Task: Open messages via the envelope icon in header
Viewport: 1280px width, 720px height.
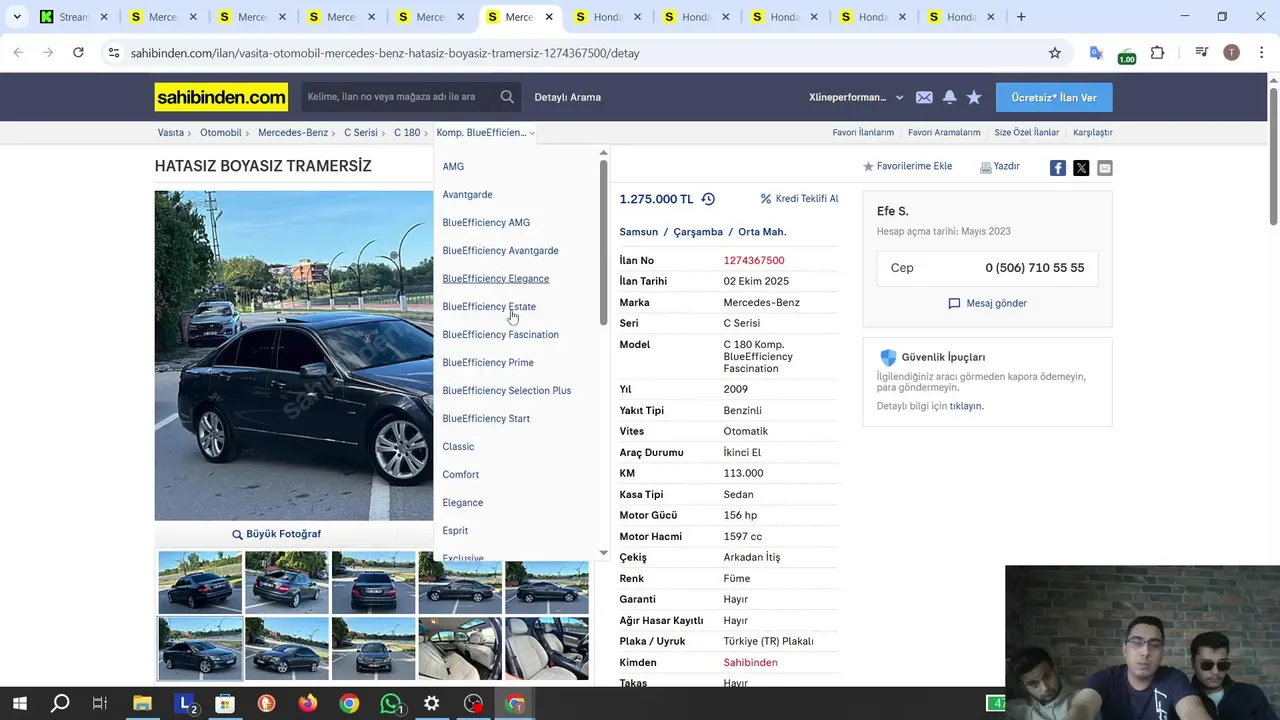Action: point(924,97)
